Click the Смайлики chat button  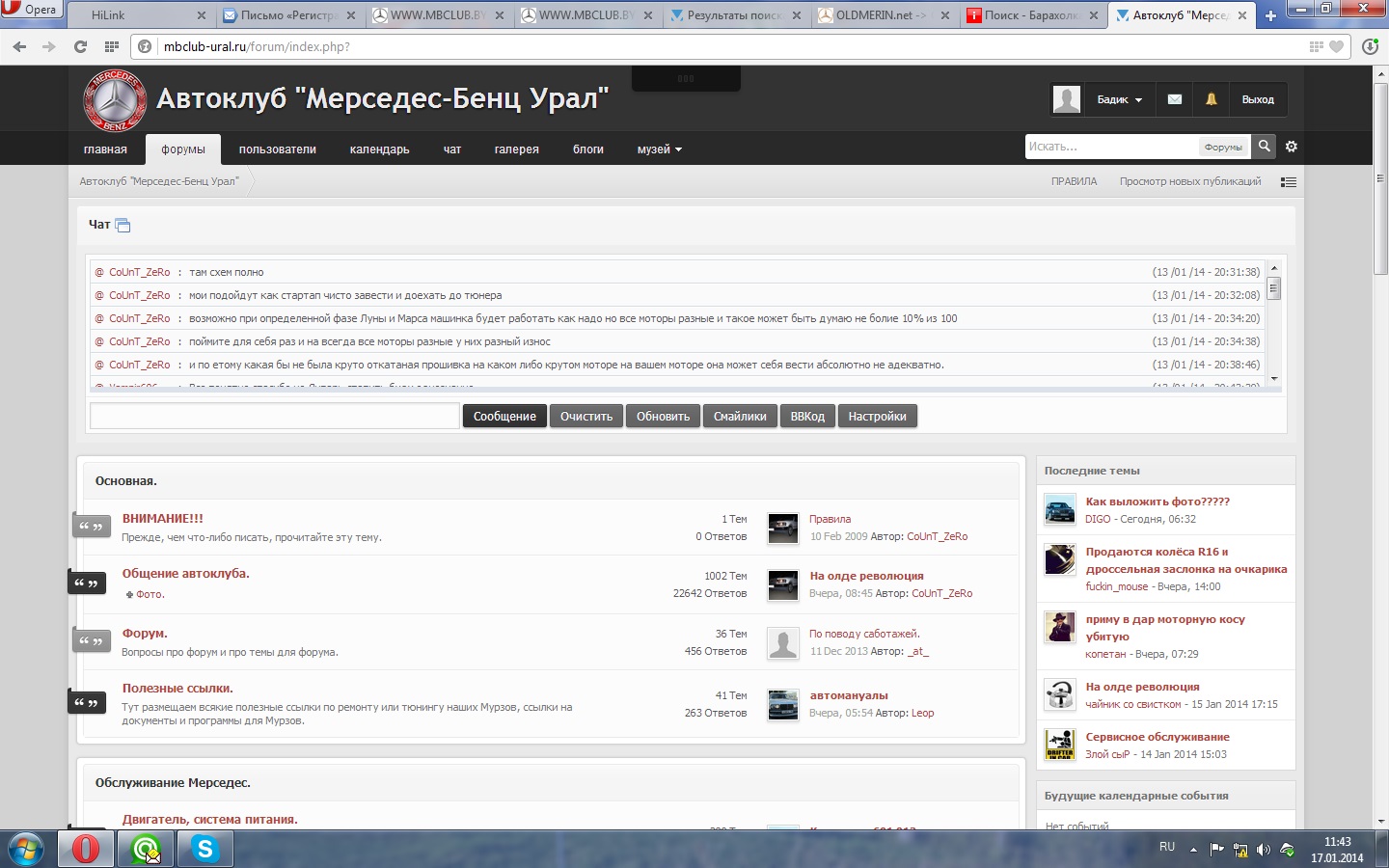(x=740, y=417)
